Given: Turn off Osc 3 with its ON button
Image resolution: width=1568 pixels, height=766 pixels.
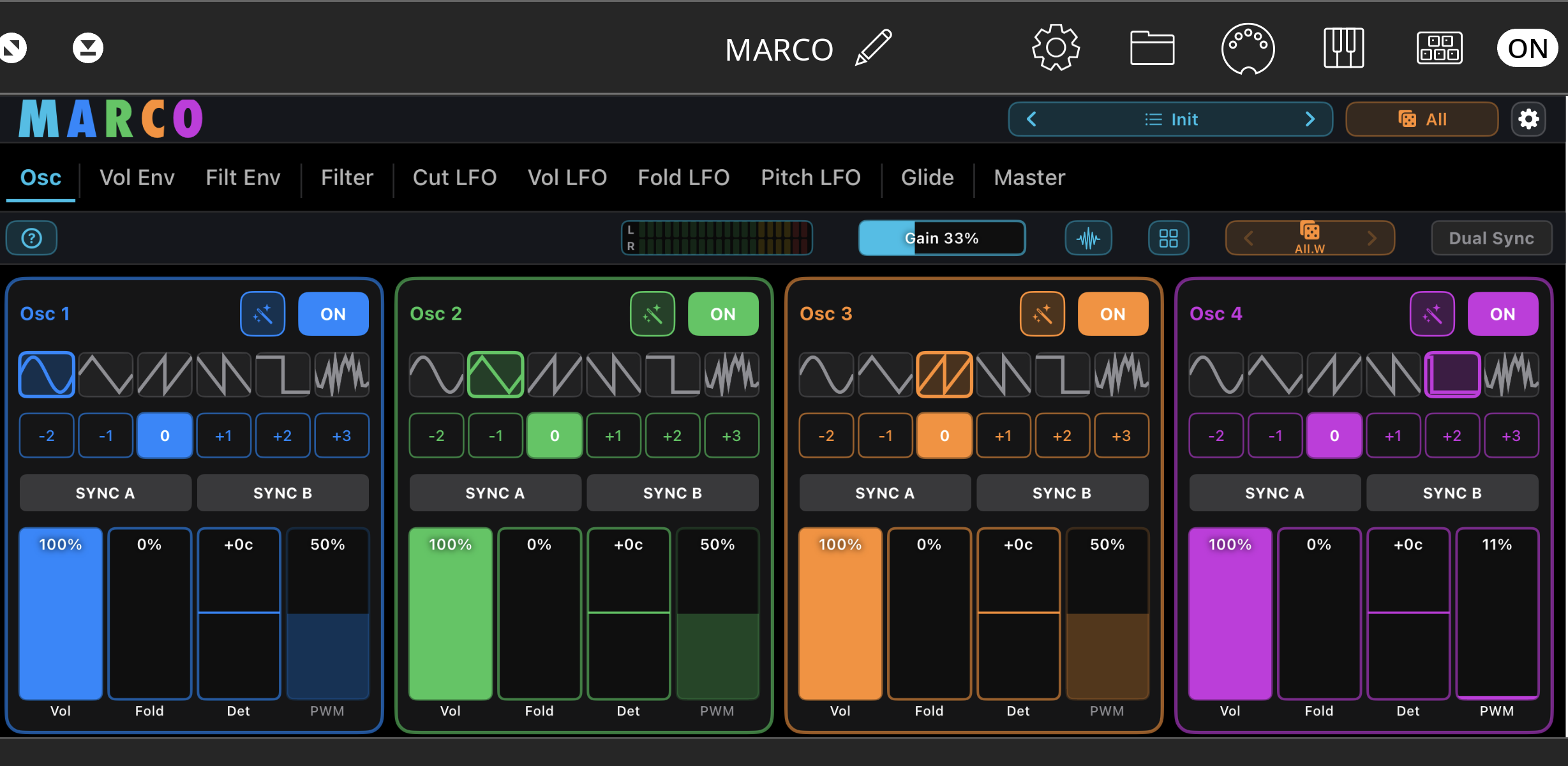Looking at the screenshot, I should (x=1113, y=314).
